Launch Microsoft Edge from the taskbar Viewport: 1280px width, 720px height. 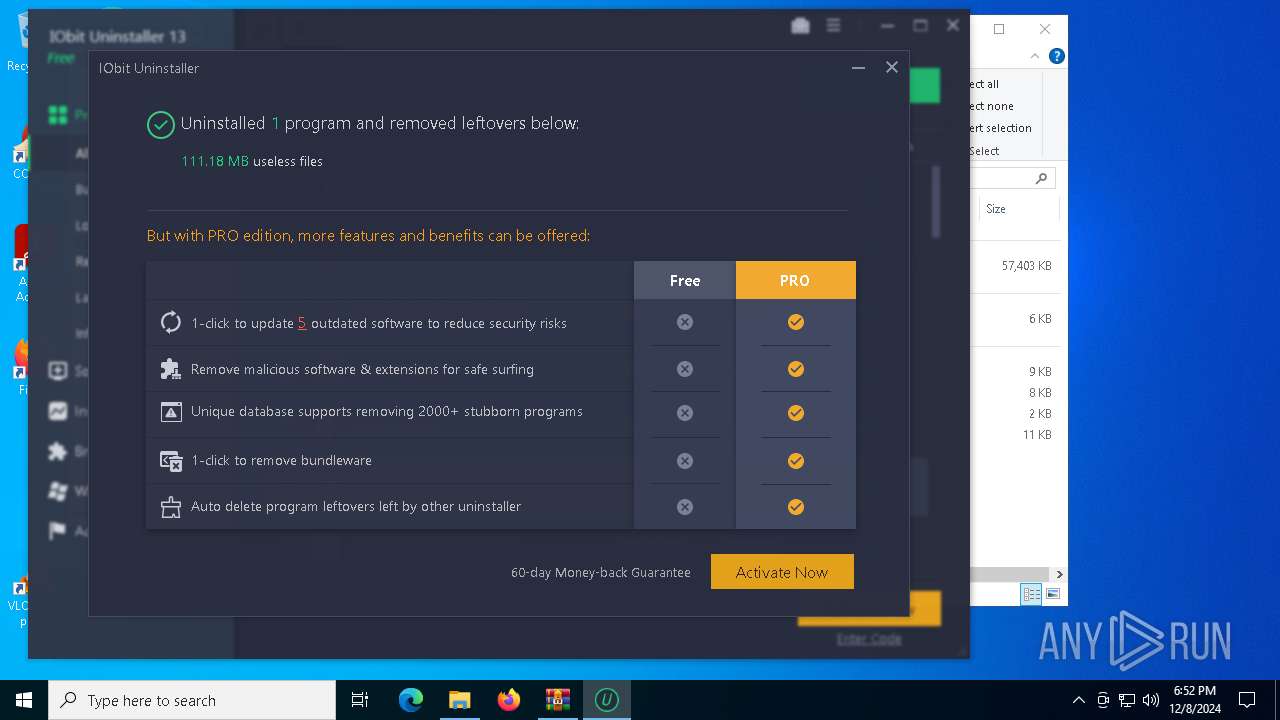[x=411, y=700]
